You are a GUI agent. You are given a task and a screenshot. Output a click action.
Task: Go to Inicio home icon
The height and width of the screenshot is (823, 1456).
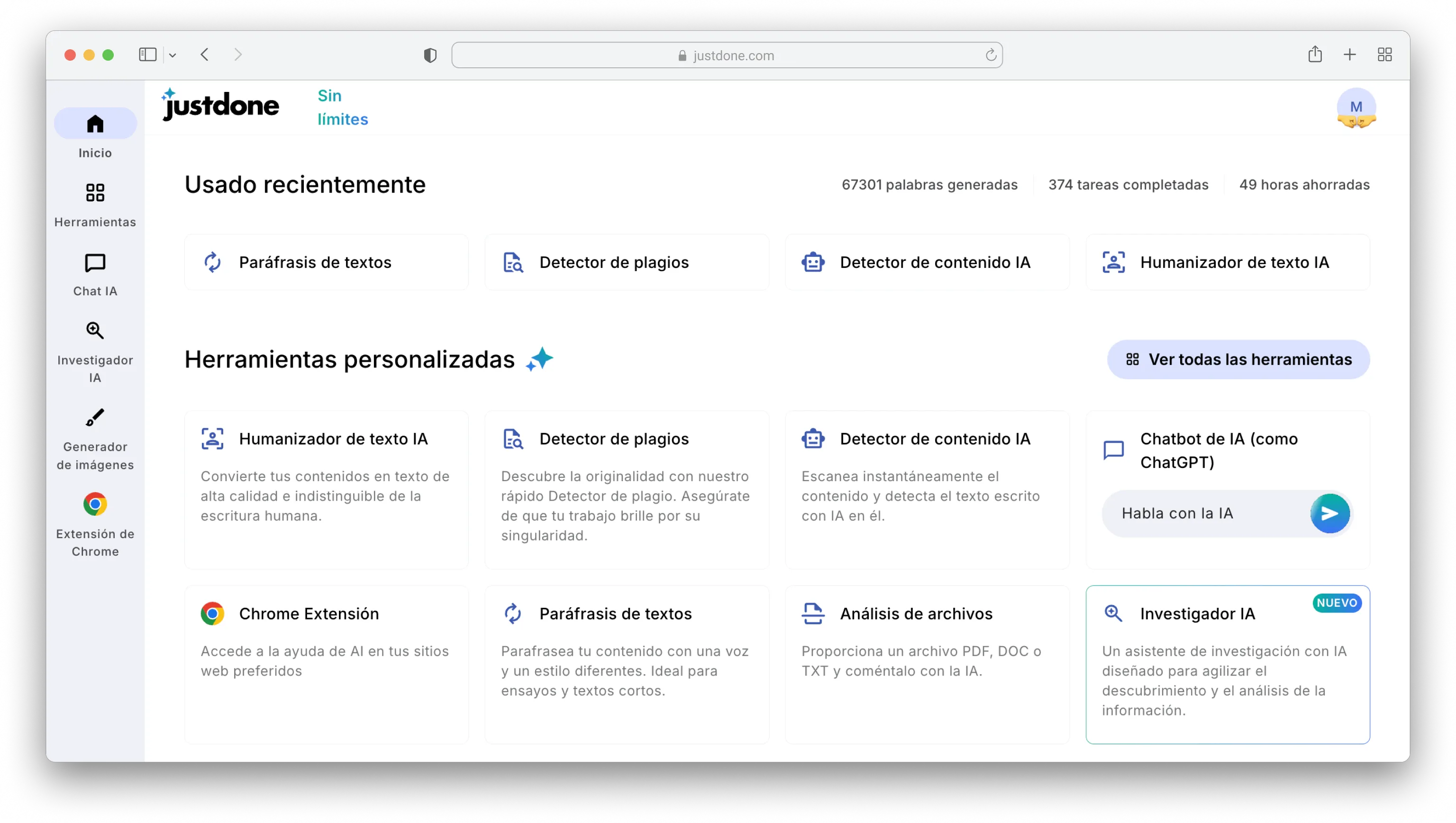[x=95, y=124]
